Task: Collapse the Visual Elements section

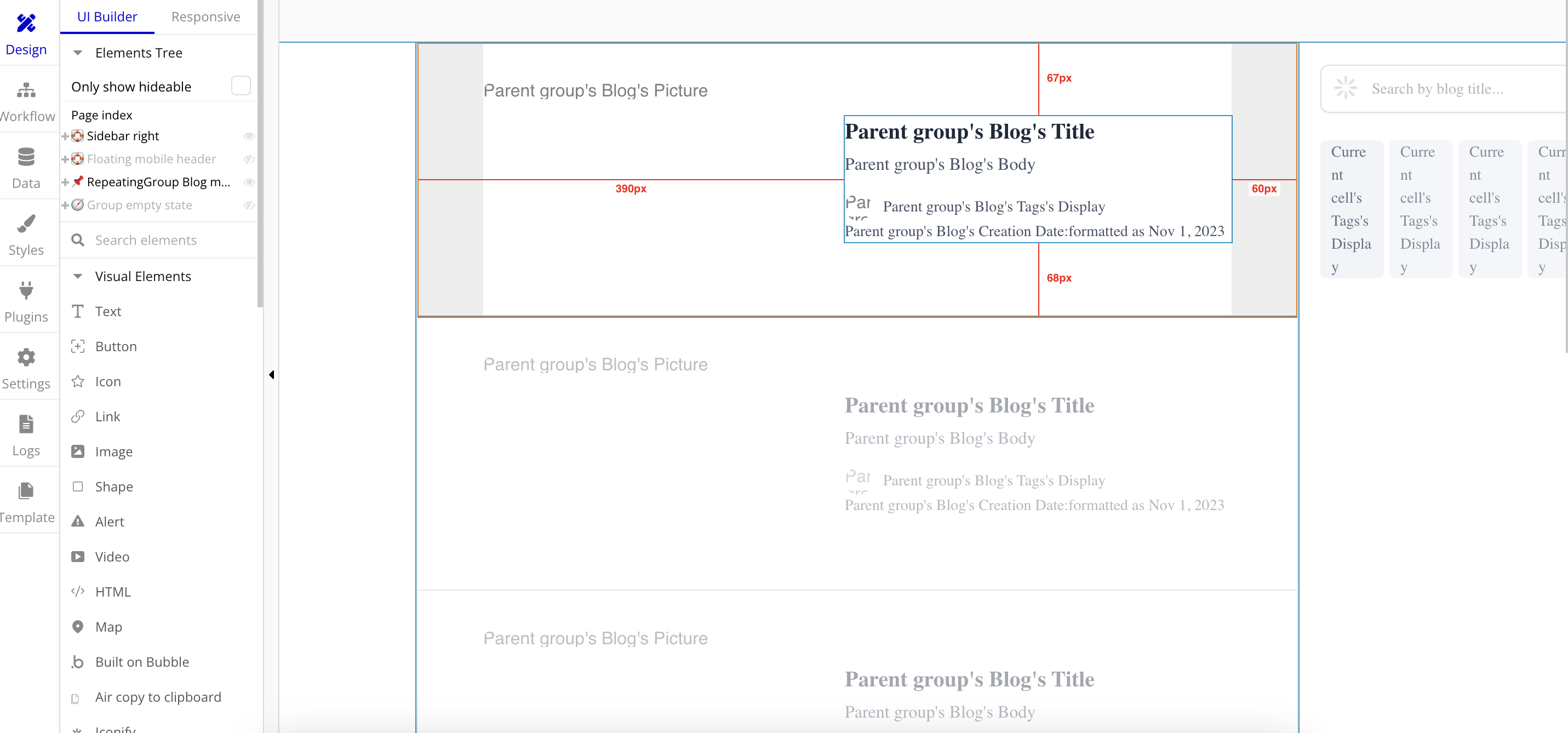Action: tap(78, 277)
